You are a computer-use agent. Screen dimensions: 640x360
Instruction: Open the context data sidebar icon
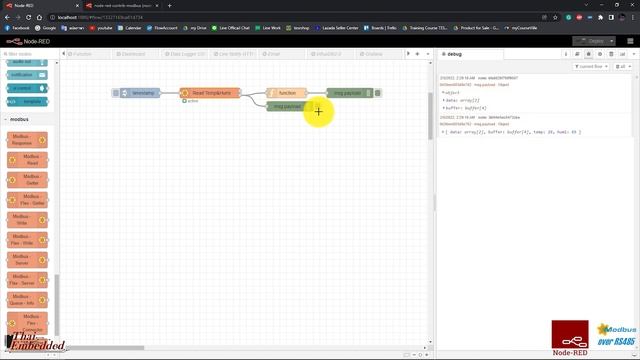(x=611, y=54)
